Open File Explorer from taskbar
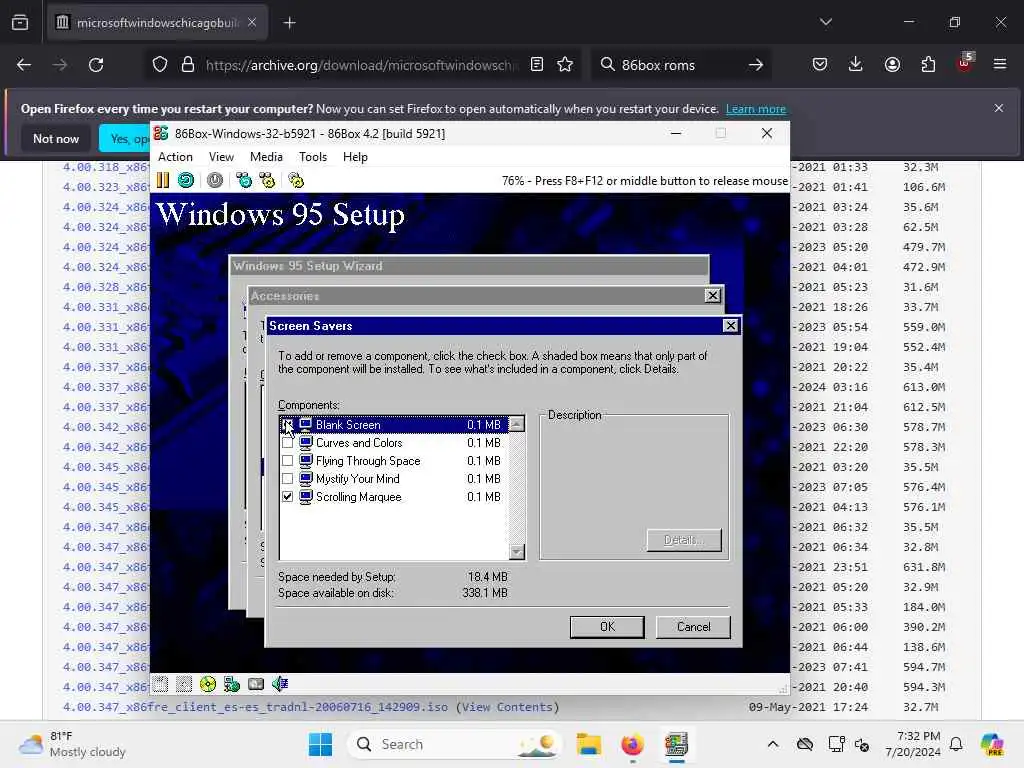1024x768 pixels. pos(588,744)
